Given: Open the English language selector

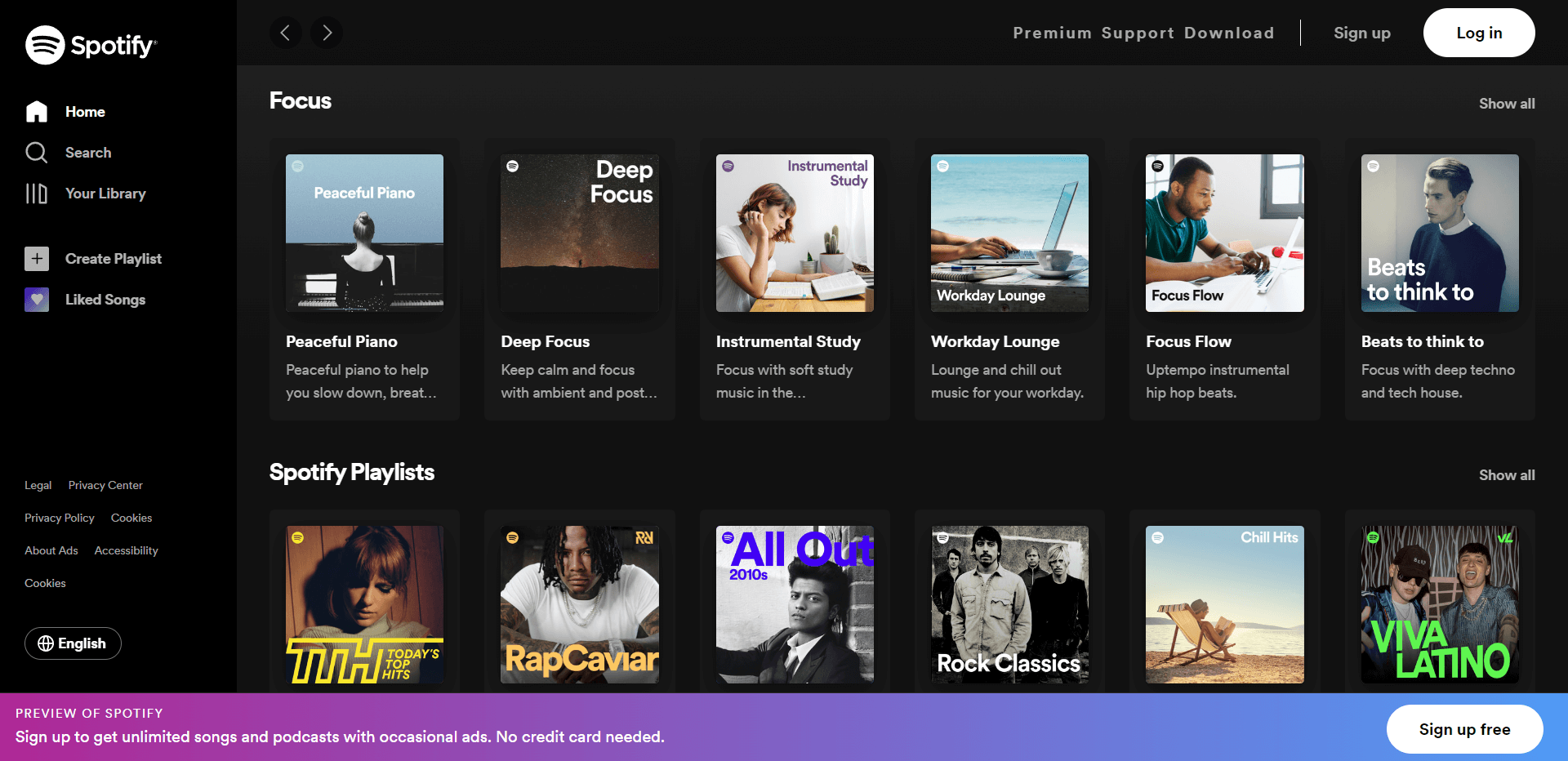Looking at the screenshot, I should [x=73, y=643].
